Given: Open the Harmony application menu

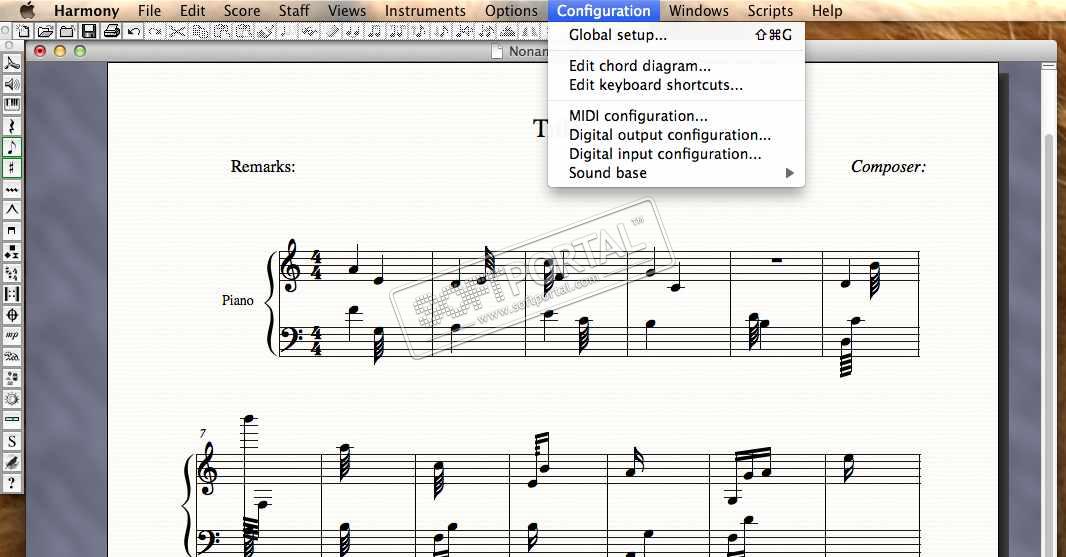Looking at the screenshot, I should [x=86, y=11].
